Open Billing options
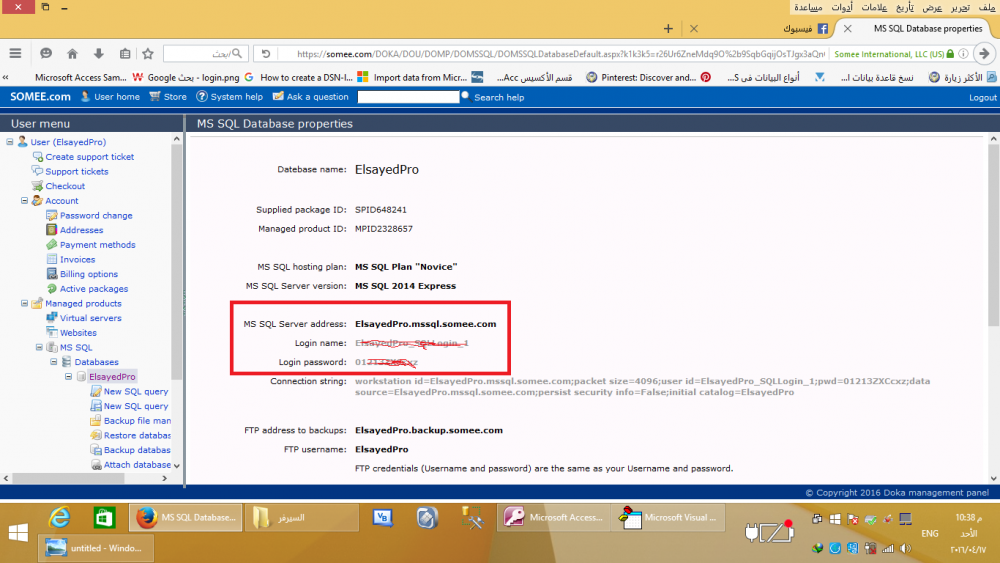 tap(89, 274)
